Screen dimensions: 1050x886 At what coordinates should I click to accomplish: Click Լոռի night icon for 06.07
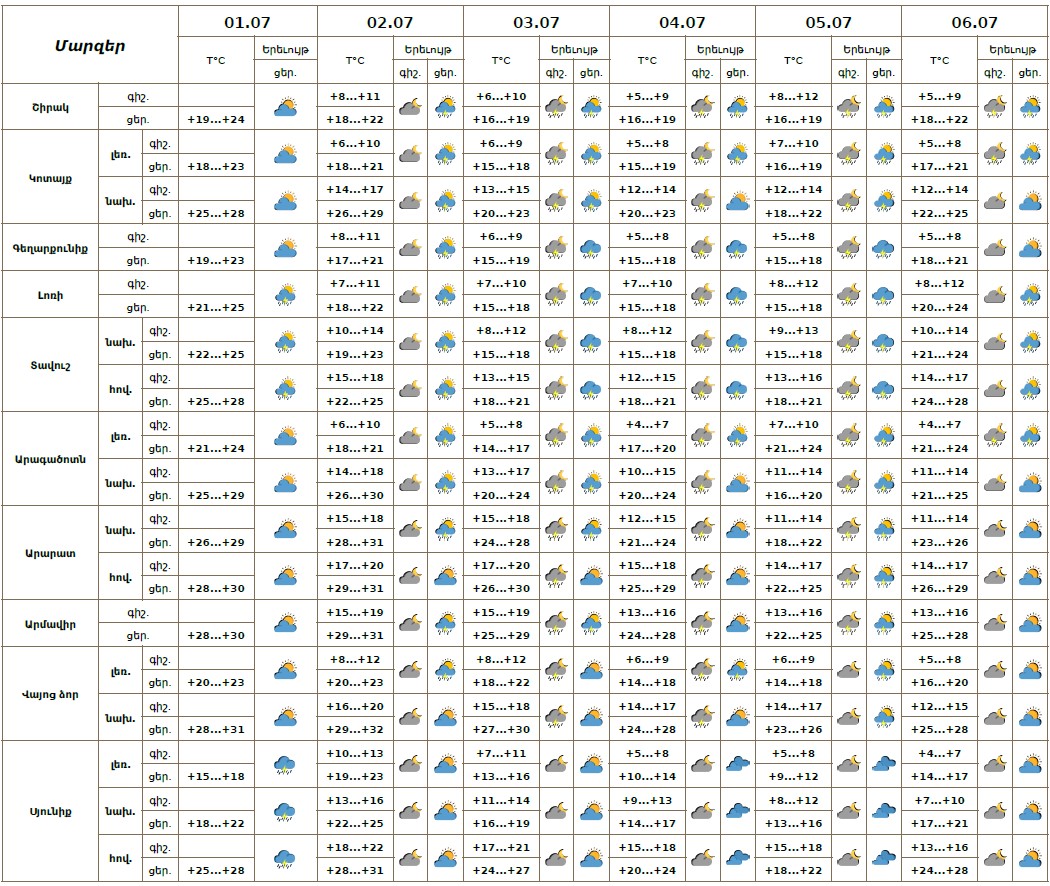[x=994, y=295]
